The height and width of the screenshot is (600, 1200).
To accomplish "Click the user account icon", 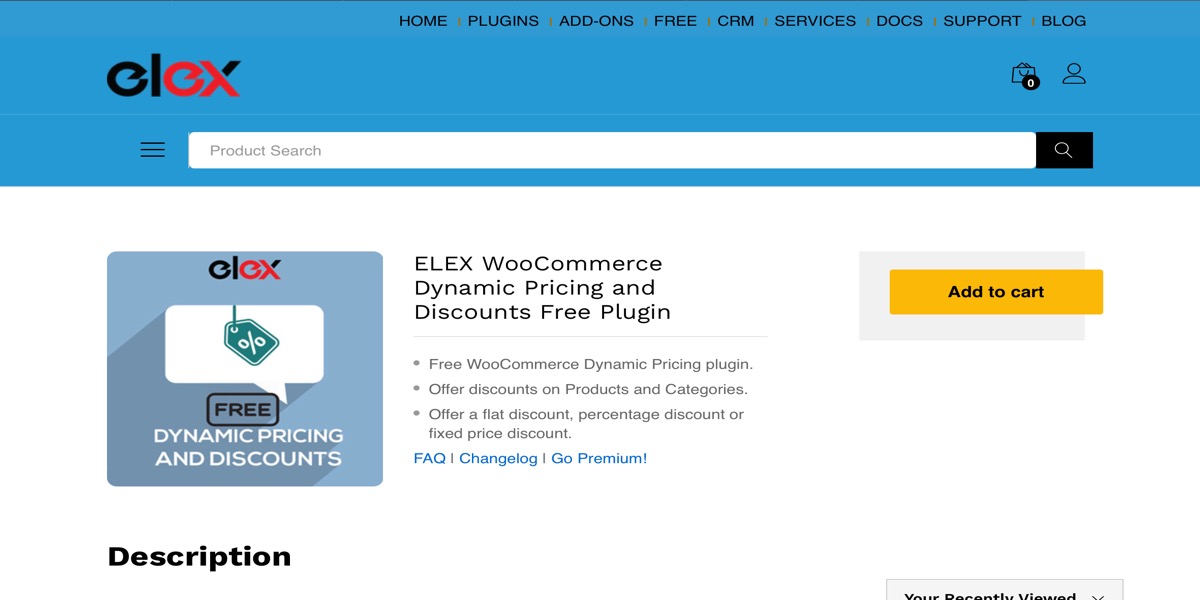I will click(1074, 74).
